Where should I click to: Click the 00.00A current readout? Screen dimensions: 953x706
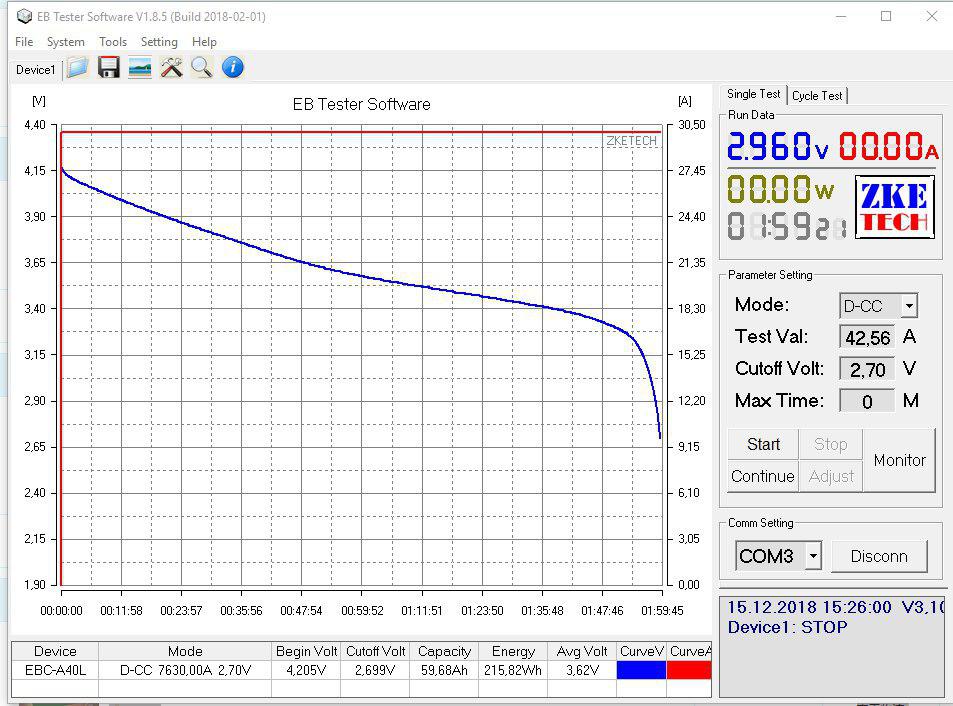[x=889, y=146]
